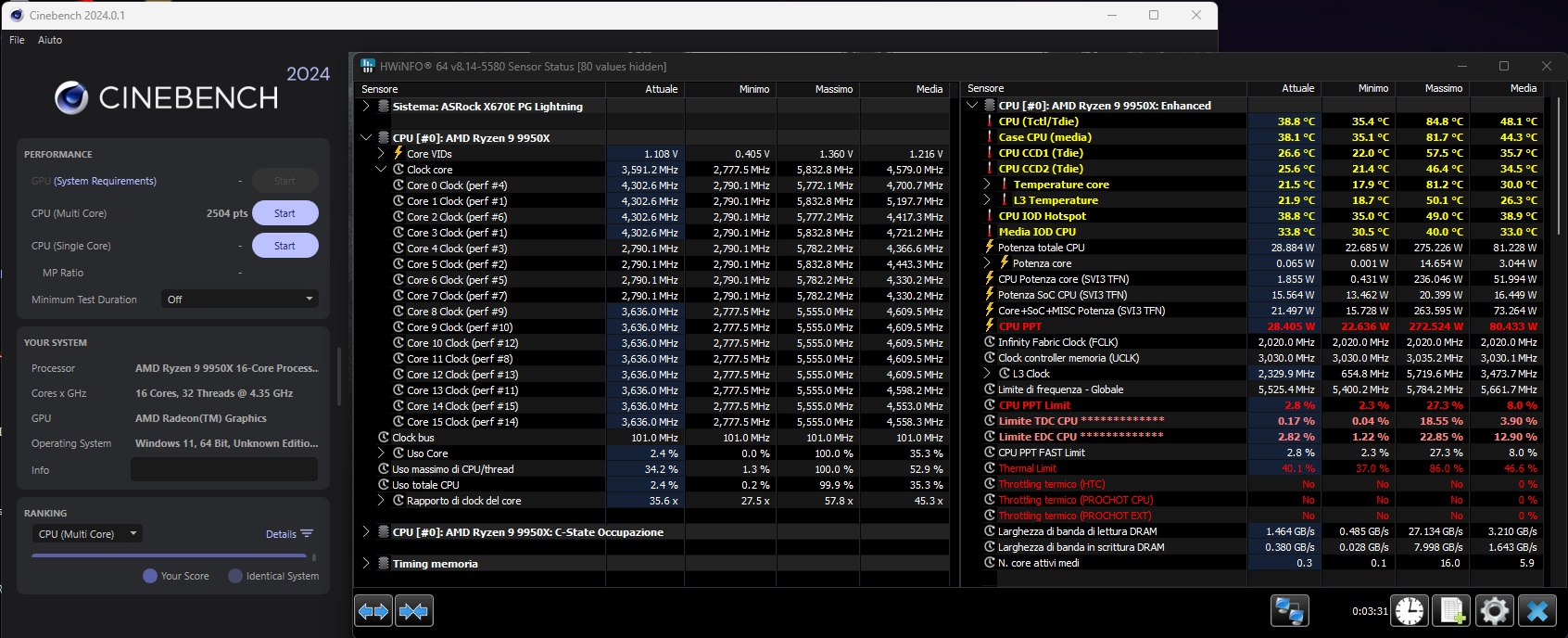Expand the Core VIDs row

pyautogui.click(x=381, y=153)
